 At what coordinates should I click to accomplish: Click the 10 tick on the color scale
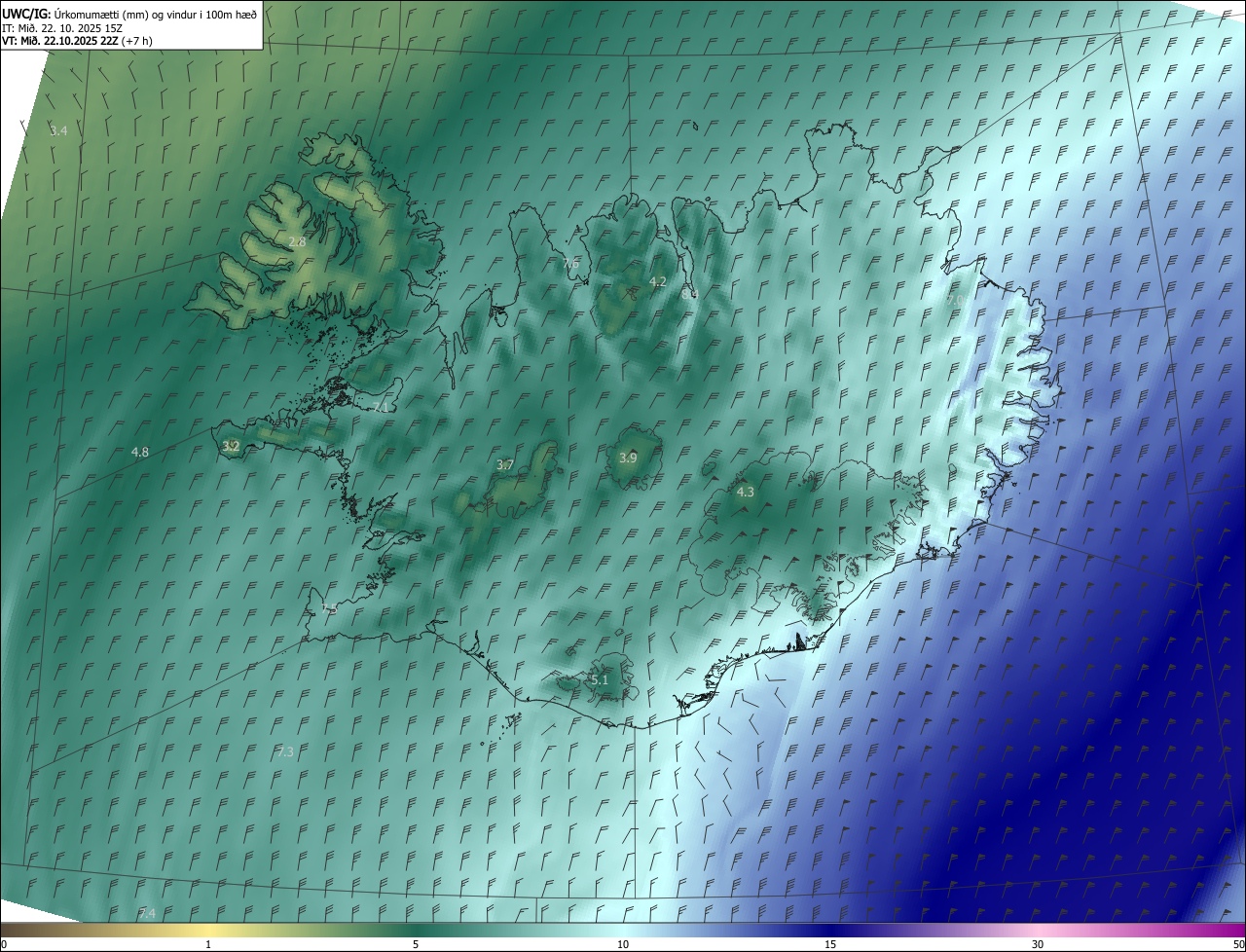(x=623, y=944)
